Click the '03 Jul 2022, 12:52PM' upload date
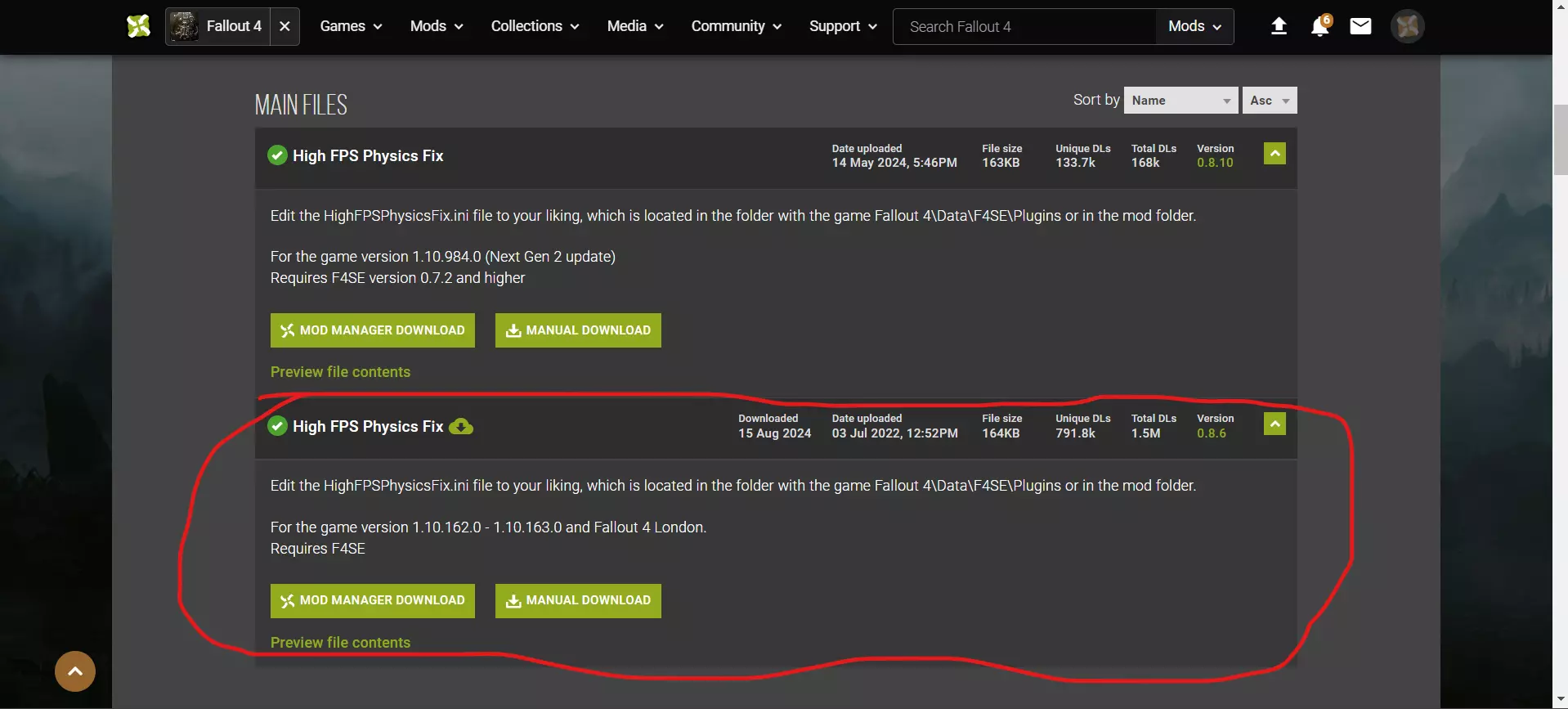 (895, 433)
